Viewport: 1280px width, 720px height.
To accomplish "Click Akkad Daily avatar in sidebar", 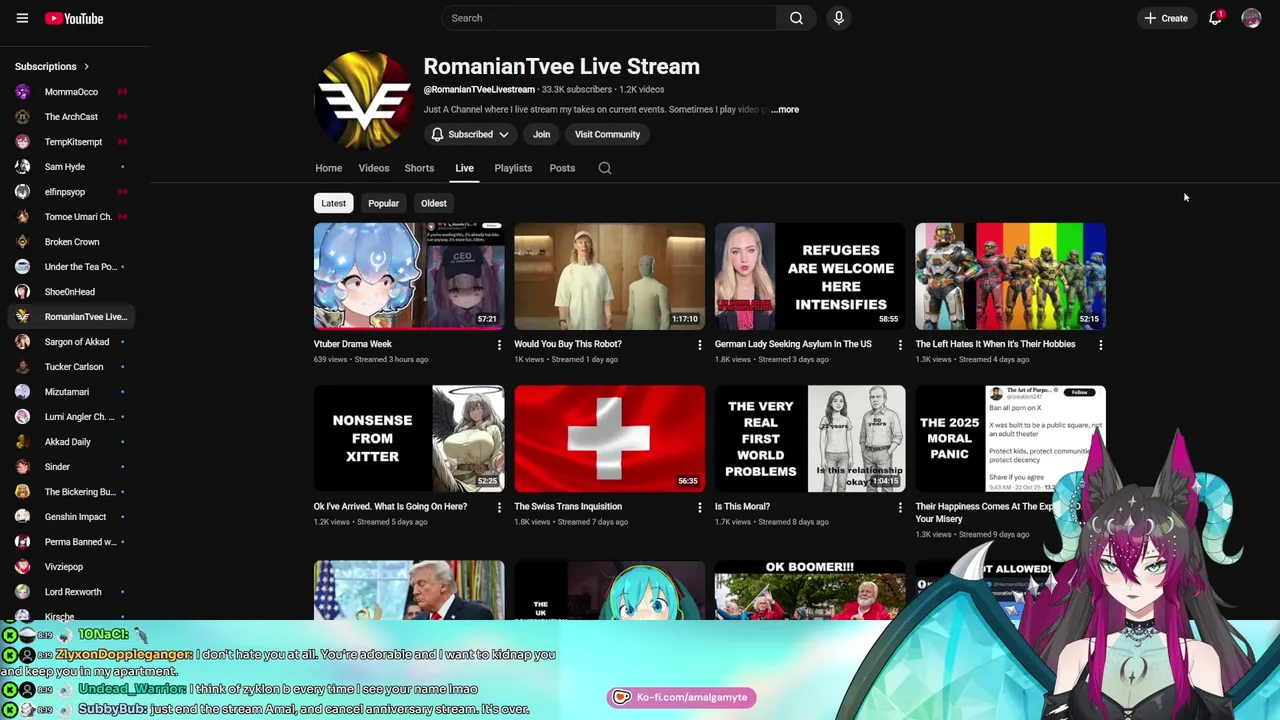I will 22,442.
